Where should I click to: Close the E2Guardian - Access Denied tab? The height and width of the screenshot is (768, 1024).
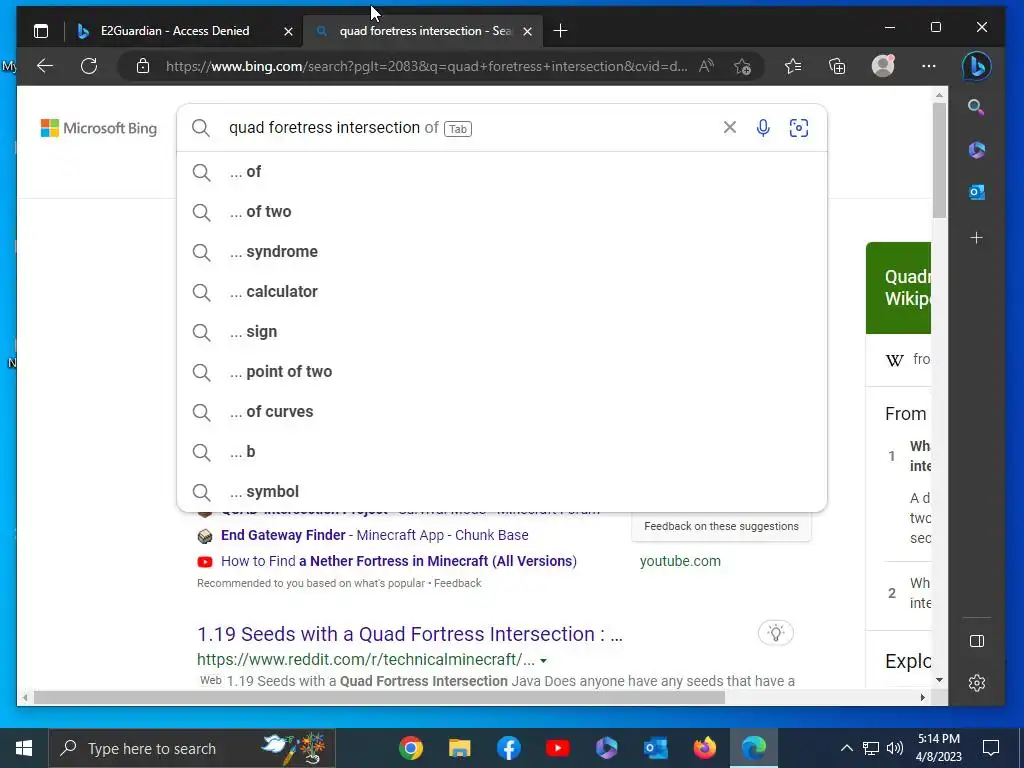click(288, 31)
